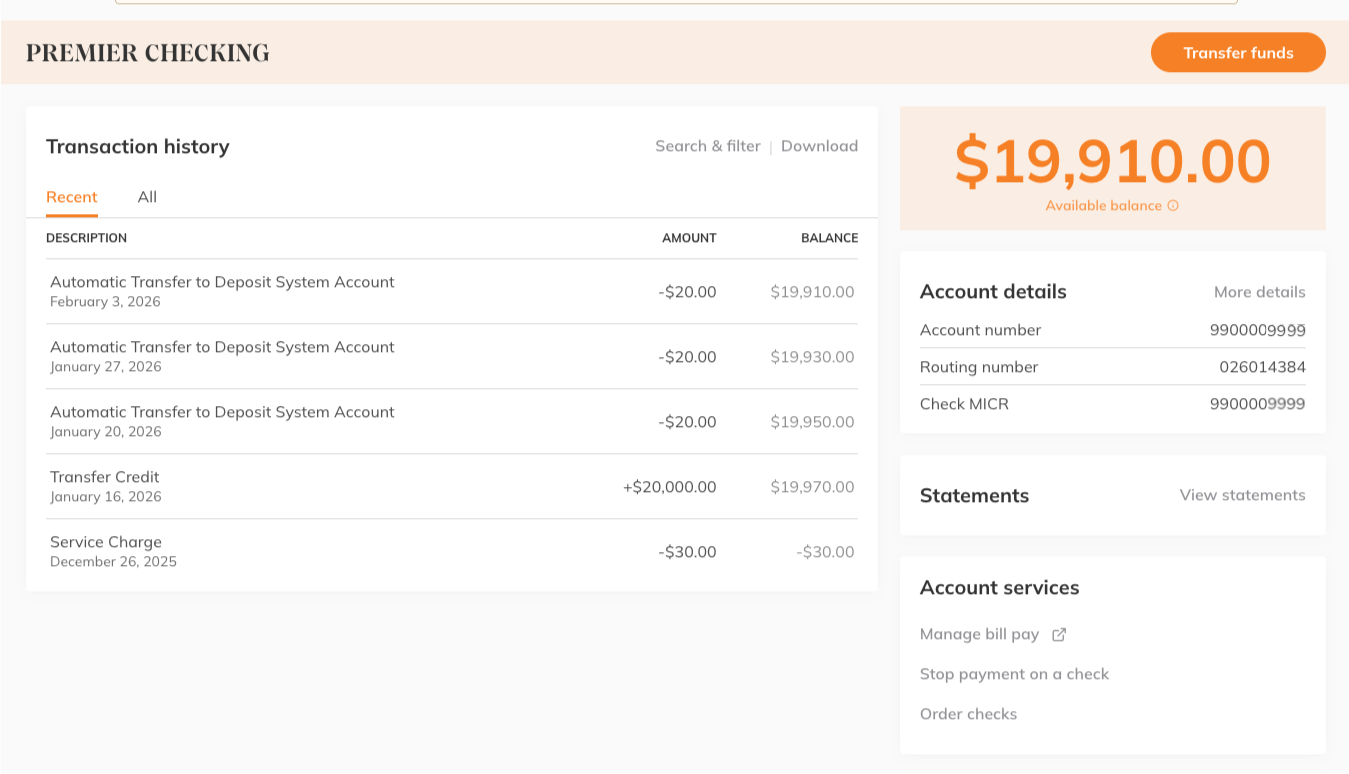This screenshot has height=774, width=1349.
Task: View statements for this account
Action: pyautogui.click(x=1241, y=494)
